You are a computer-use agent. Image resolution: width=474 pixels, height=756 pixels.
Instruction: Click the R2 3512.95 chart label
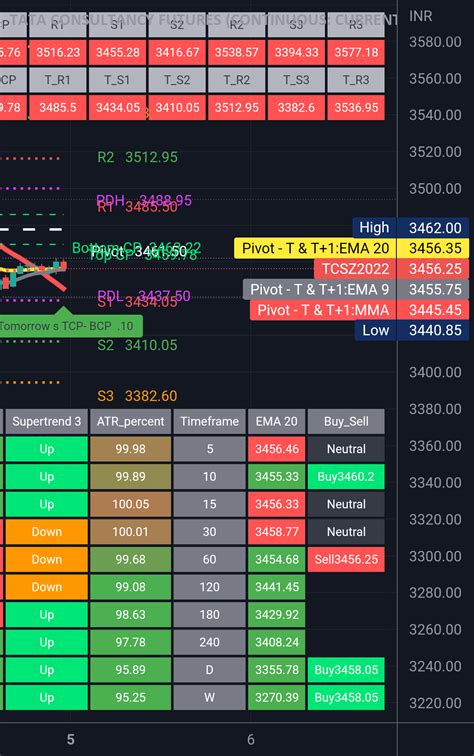(137, 157)
